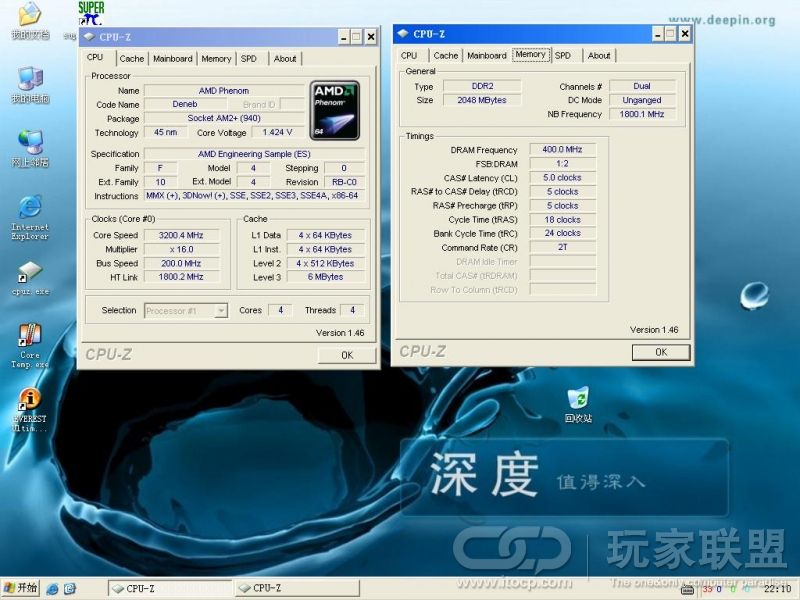This screenshot has height=600, width=800.
Task: Switch to the Mainboard tab in the right CPU-Z window
Action: pyautogui.click(x=487, y=56)
